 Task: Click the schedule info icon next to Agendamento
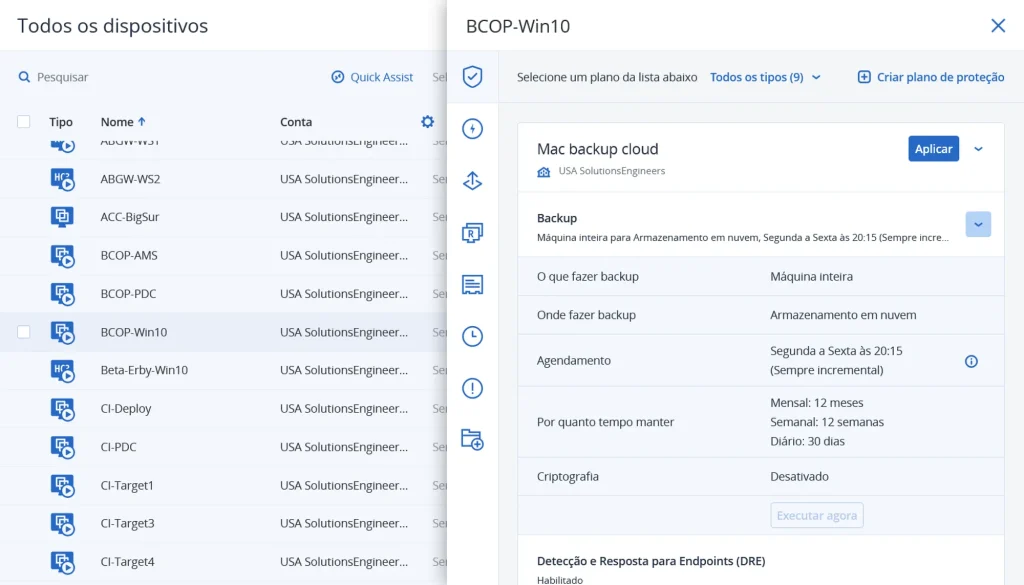coord(970,361)
